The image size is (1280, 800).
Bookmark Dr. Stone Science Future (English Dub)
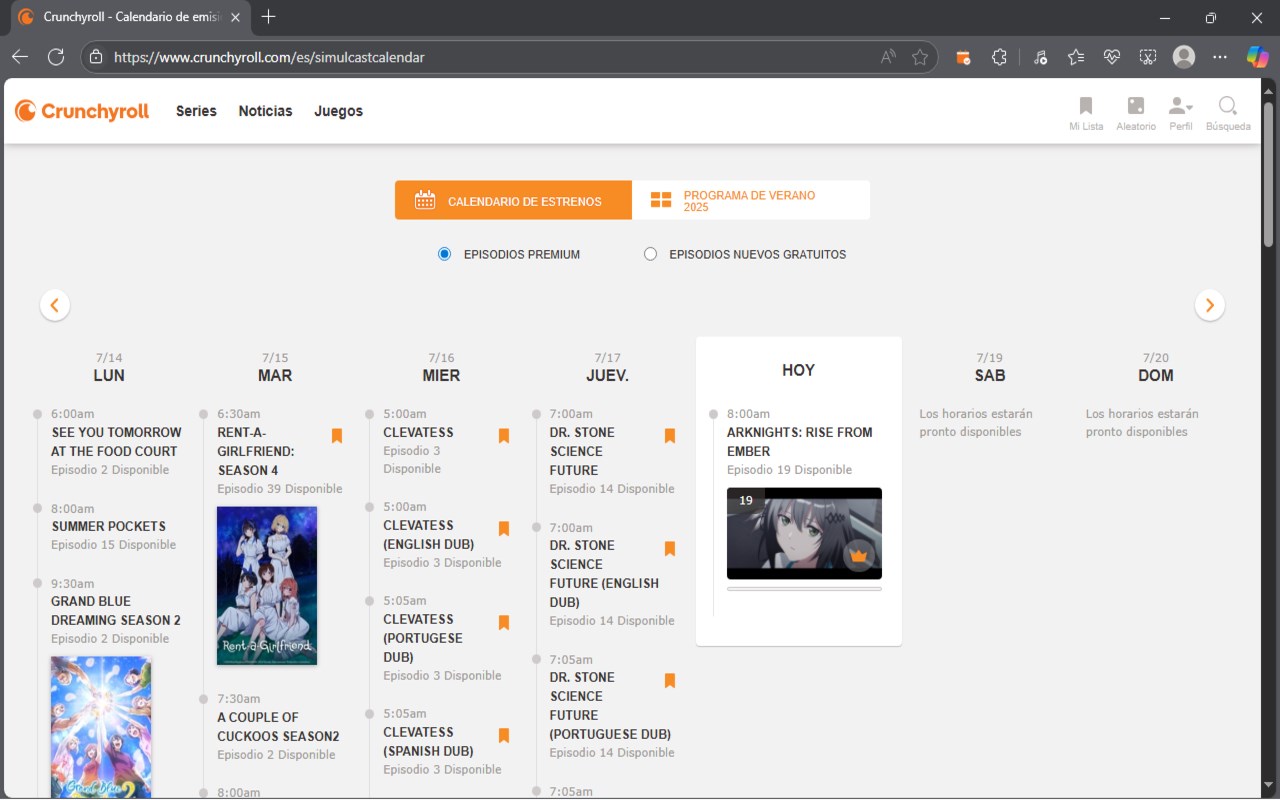tap(670, 549)
